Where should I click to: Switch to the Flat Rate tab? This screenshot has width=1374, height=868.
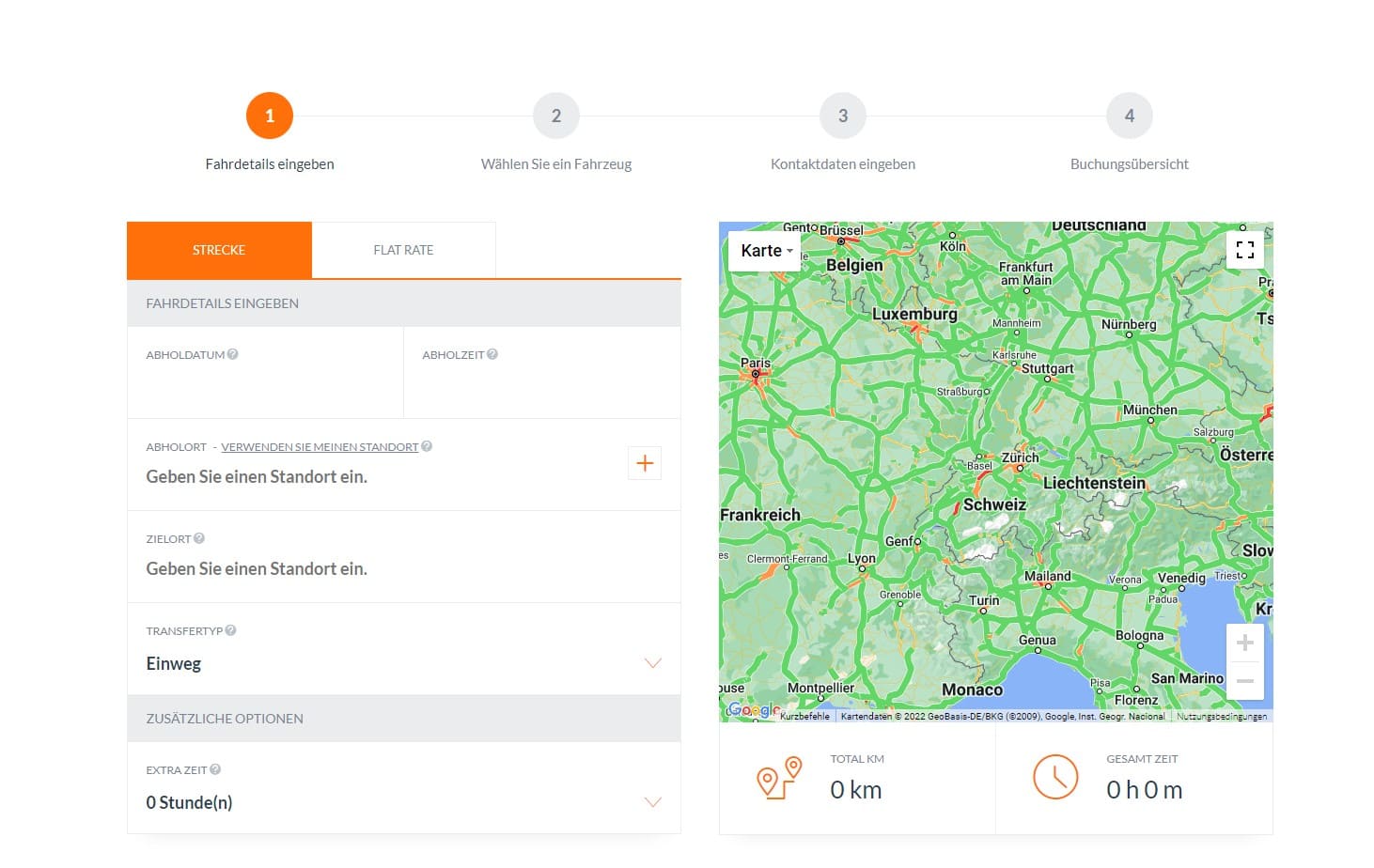point(403,250)
